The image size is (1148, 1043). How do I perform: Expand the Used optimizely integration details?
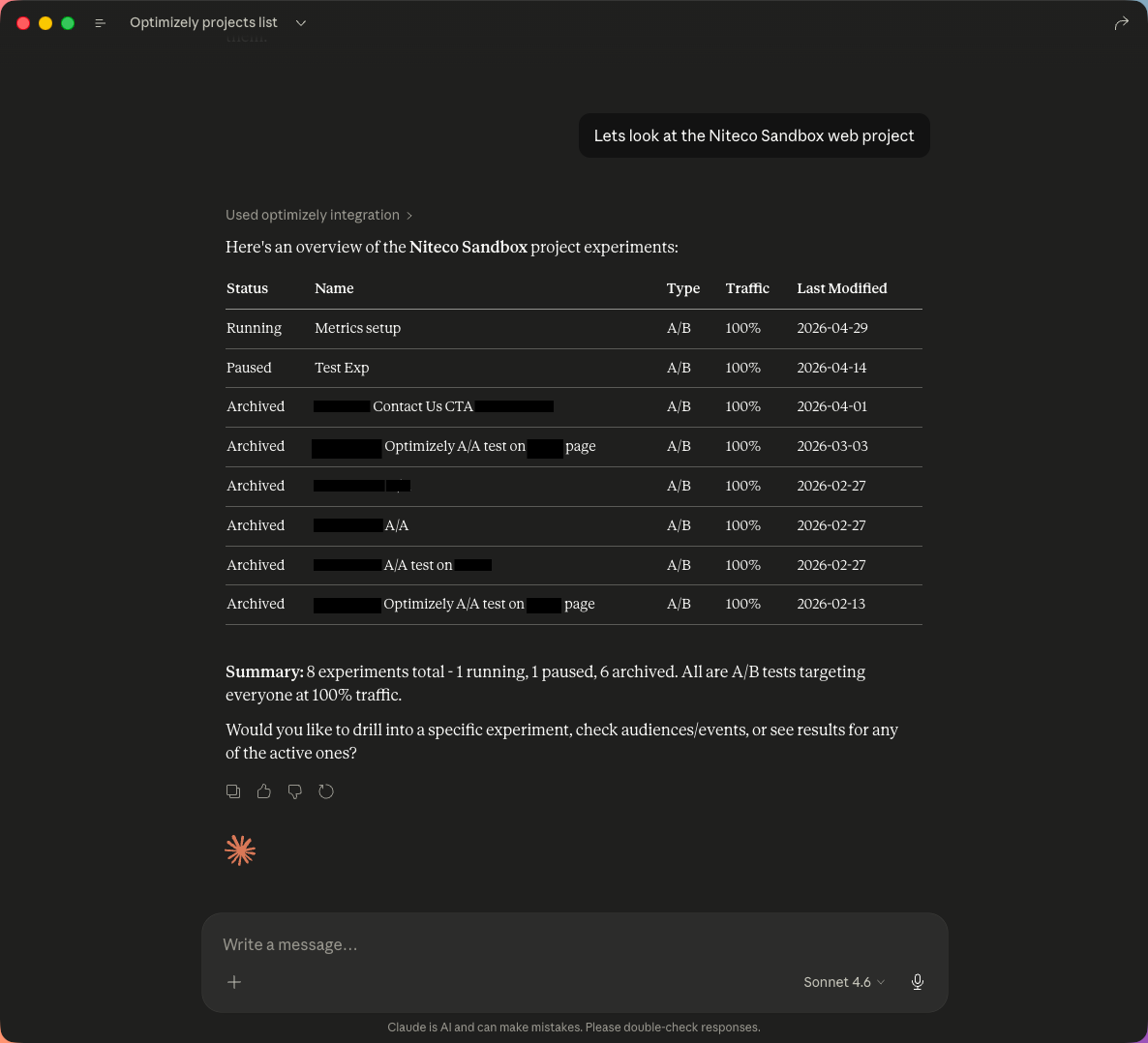tap(319, 215)
